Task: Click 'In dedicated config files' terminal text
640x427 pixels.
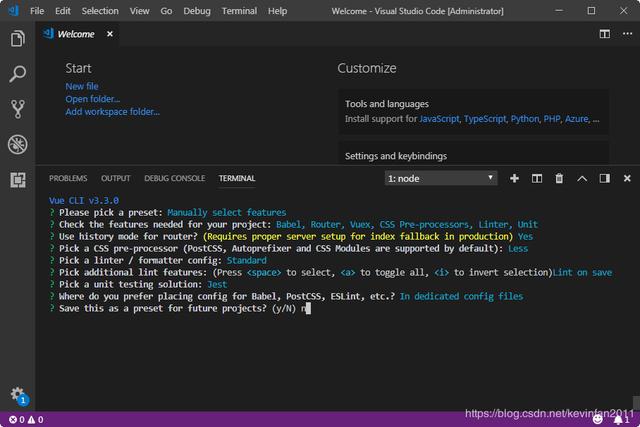Action: click(x=461, y=296)
